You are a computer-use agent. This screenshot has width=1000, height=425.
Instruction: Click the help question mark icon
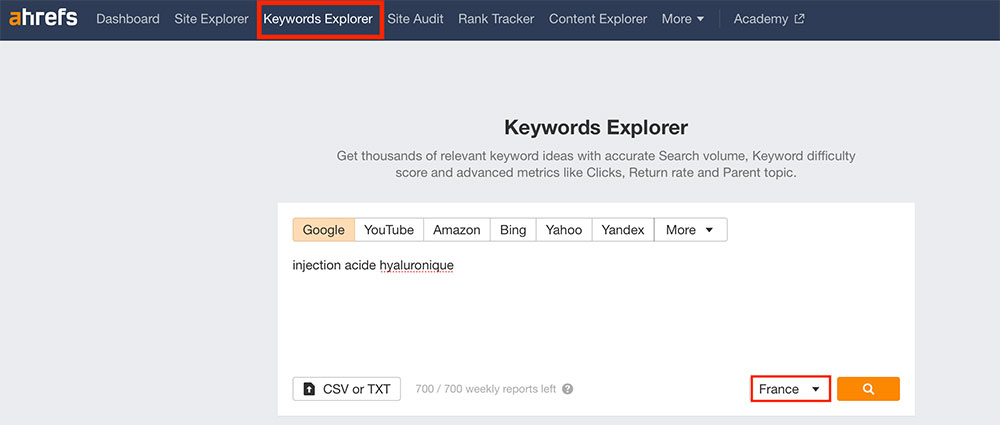568,389
